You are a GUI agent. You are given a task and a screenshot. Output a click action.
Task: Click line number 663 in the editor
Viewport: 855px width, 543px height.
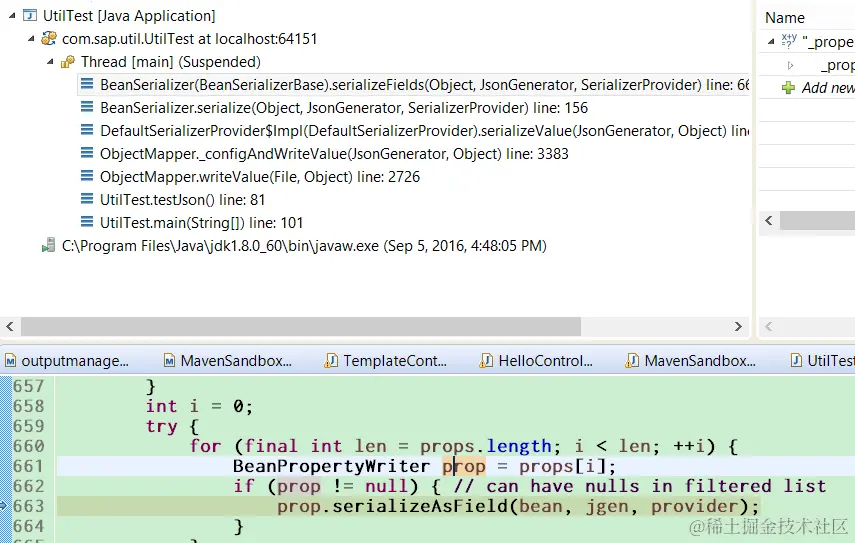(28, 506)
